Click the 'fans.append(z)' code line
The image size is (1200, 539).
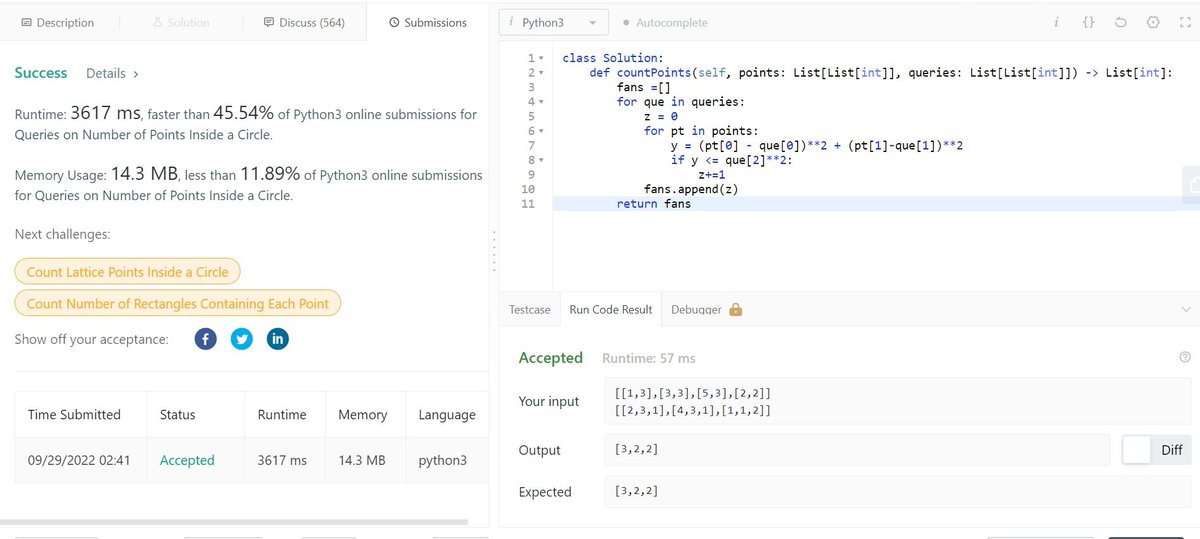(691, 189)
